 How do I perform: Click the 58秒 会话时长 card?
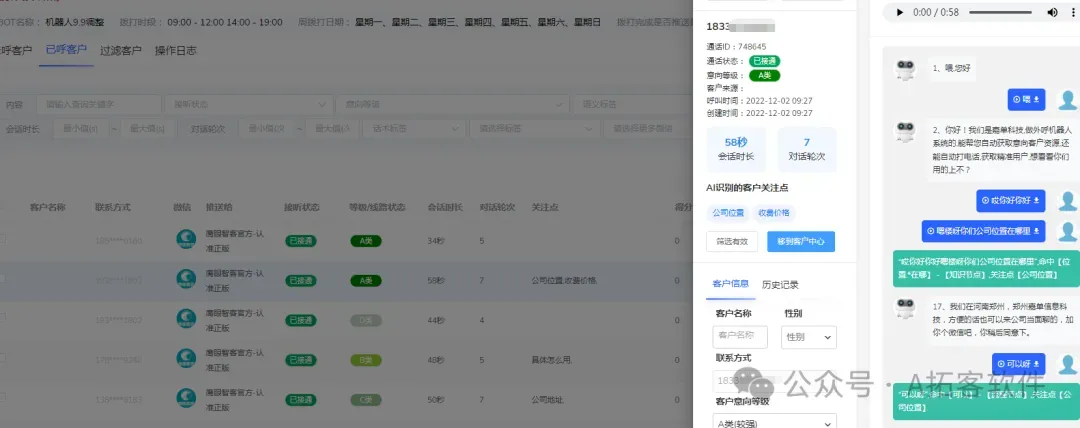[x=736, y=150]
